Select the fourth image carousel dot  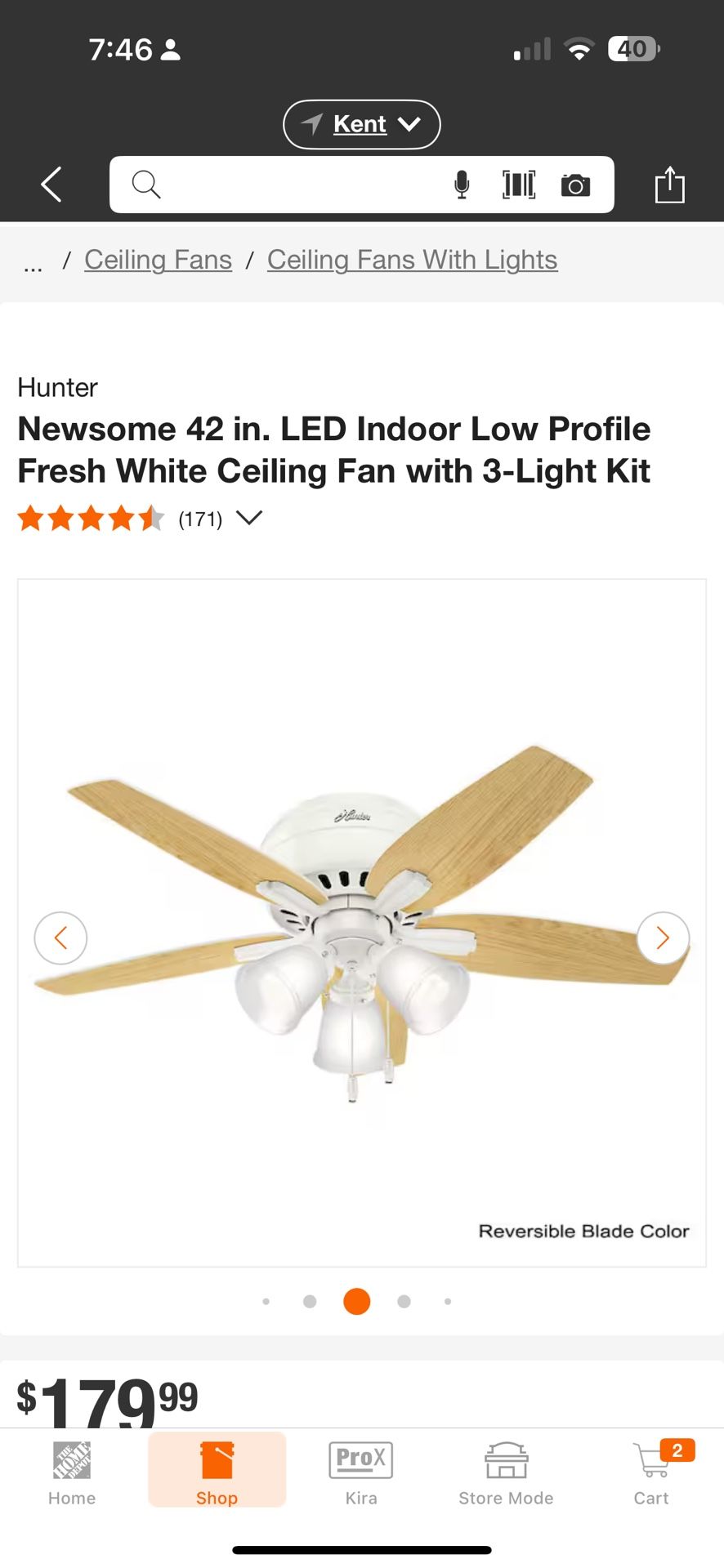pyautogui.click(x=404, y=1302)
